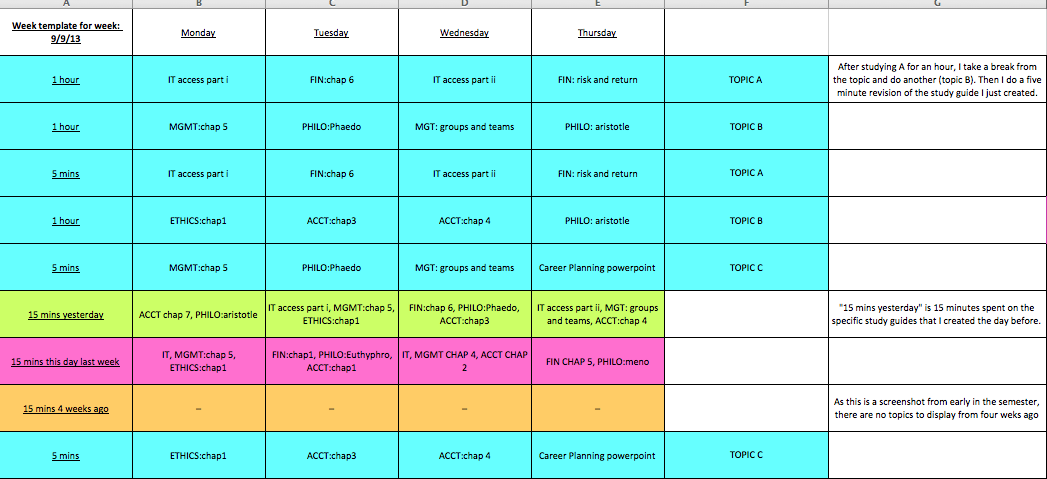
Task: Select the note beginning 'After studying A for an hour'
Action: coord(937,79)
